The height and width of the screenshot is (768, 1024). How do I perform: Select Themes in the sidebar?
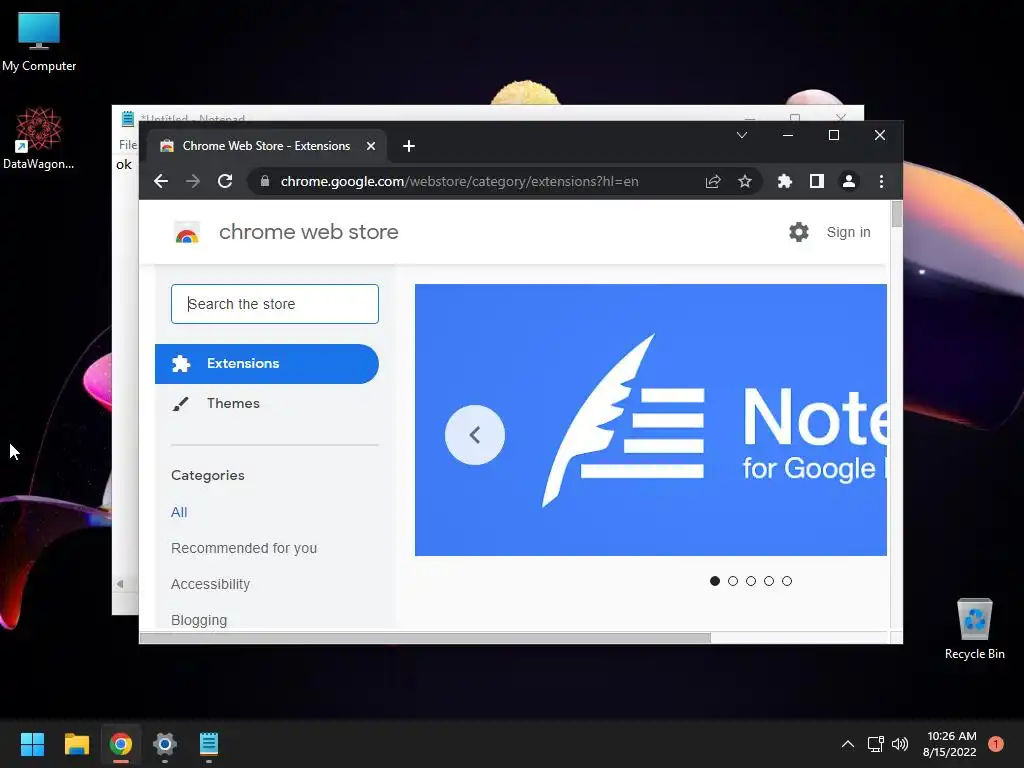[x=232, y=404]
